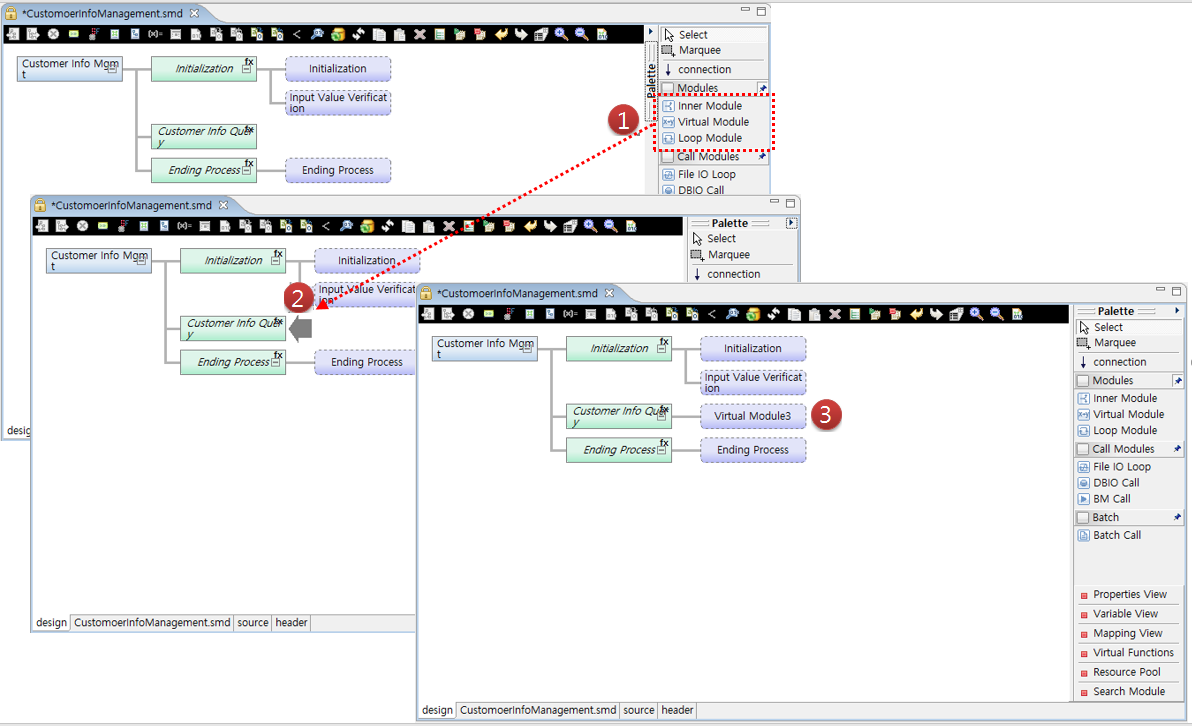Click the undo arrow in the toolbar
1192x726 pixels.
(914, 311)
